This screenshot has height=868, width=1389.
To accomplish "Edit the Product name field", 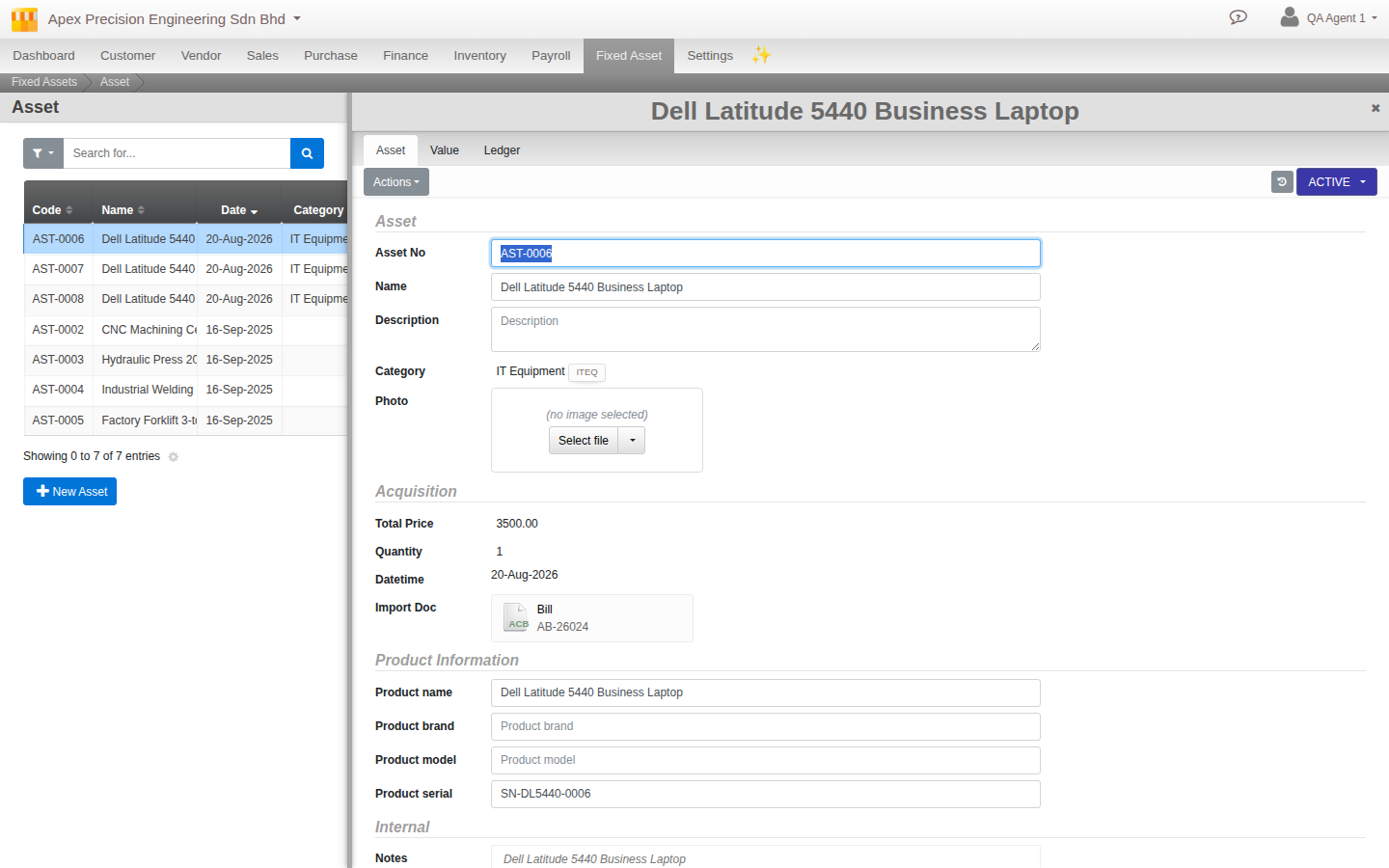I will 766,692.
